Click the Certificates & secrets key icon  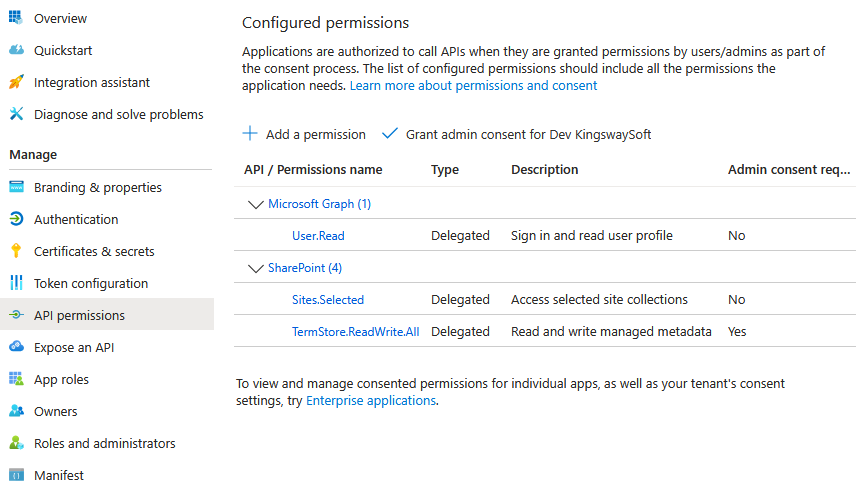coord(16,251)
